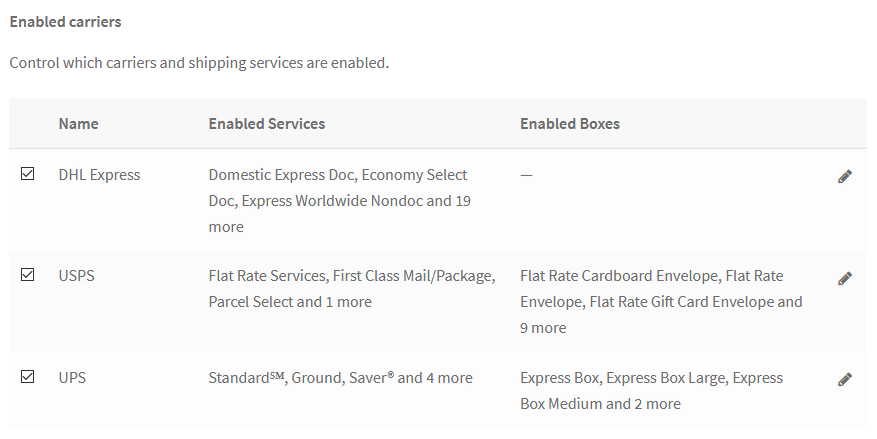Click USPS Flat Rate Services list
Screen dimensions: 877x439
352,289
